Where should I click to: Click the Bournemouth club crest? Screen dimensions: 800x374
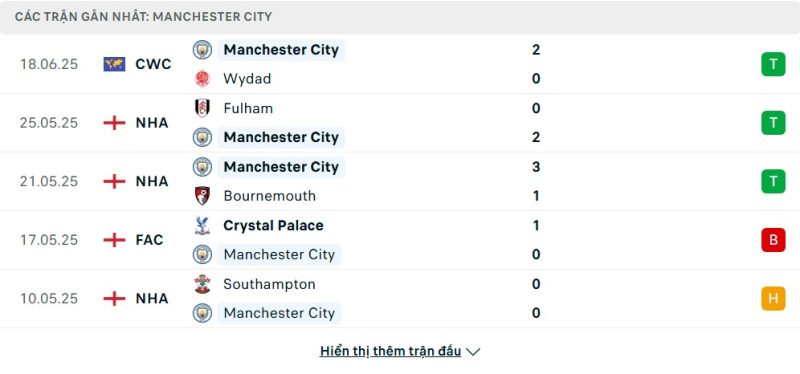203,196
